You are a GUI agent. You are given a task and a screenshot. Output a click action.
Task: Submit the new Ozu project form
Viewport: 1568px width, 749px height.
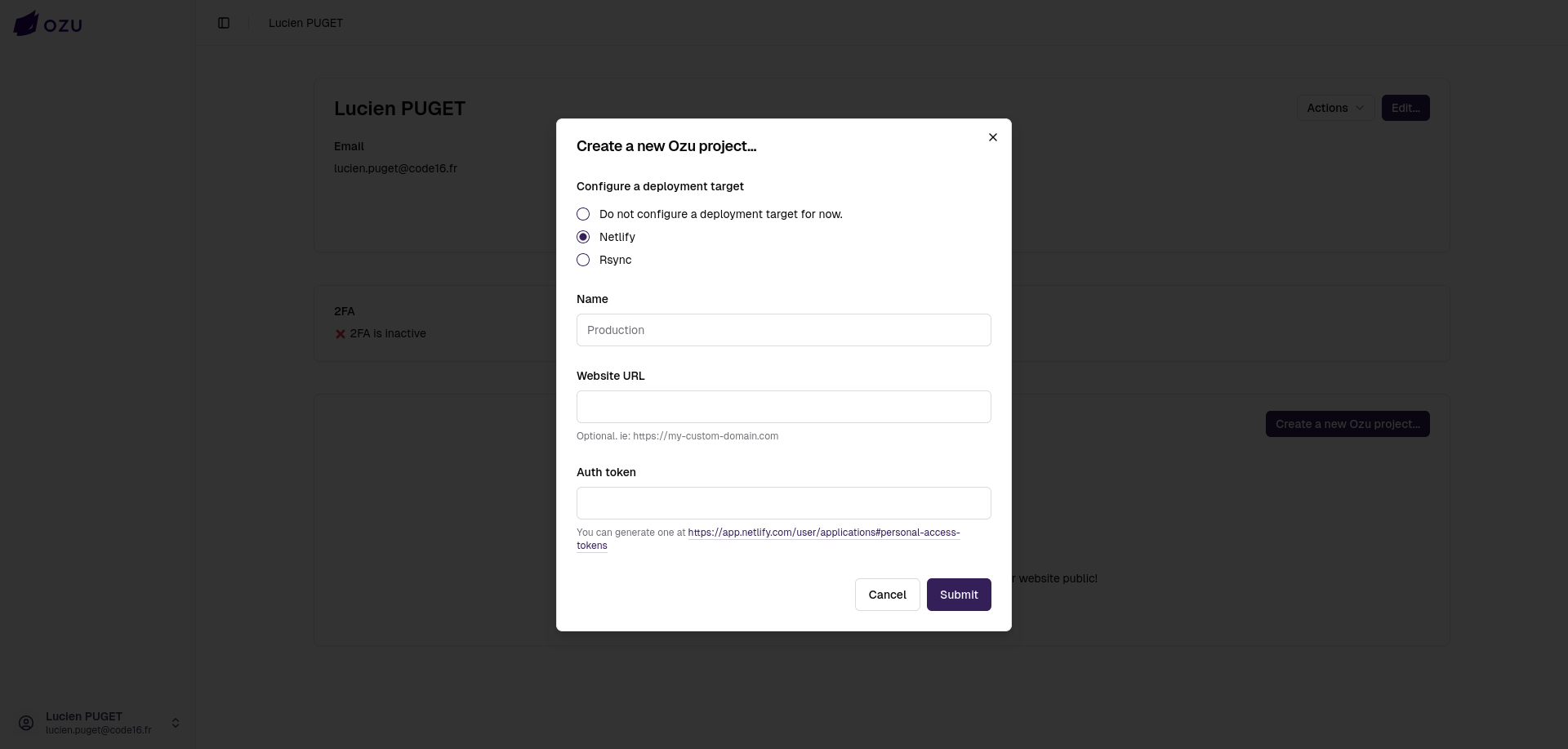click(x=958, y=595)
